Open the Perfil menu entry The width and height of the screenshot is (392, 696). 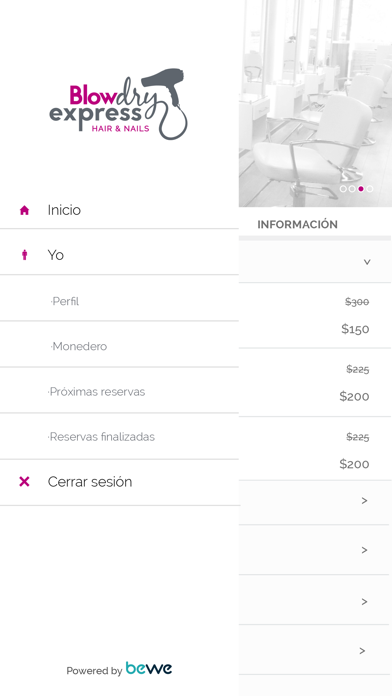119,301
